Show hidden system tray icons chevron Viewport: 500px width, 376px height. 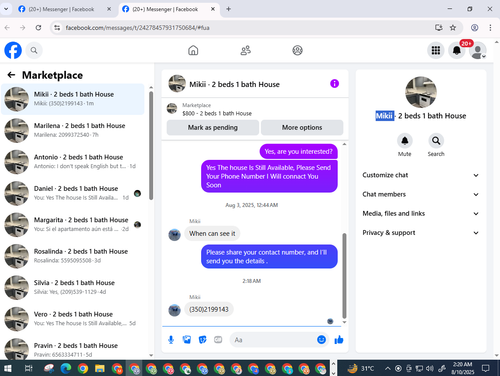[388, 368]
